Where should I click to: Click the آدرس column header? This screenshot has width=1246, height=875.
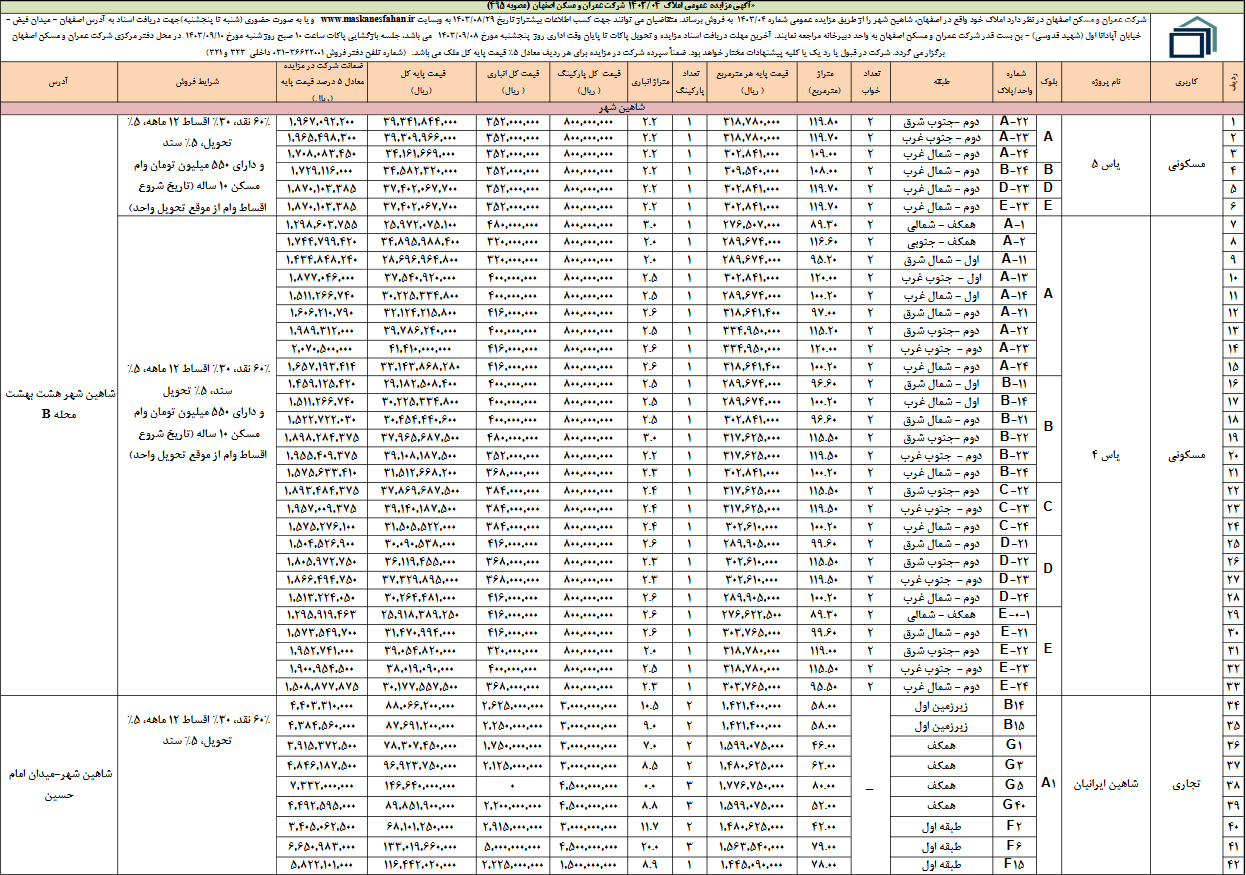[x=61, y=81]
